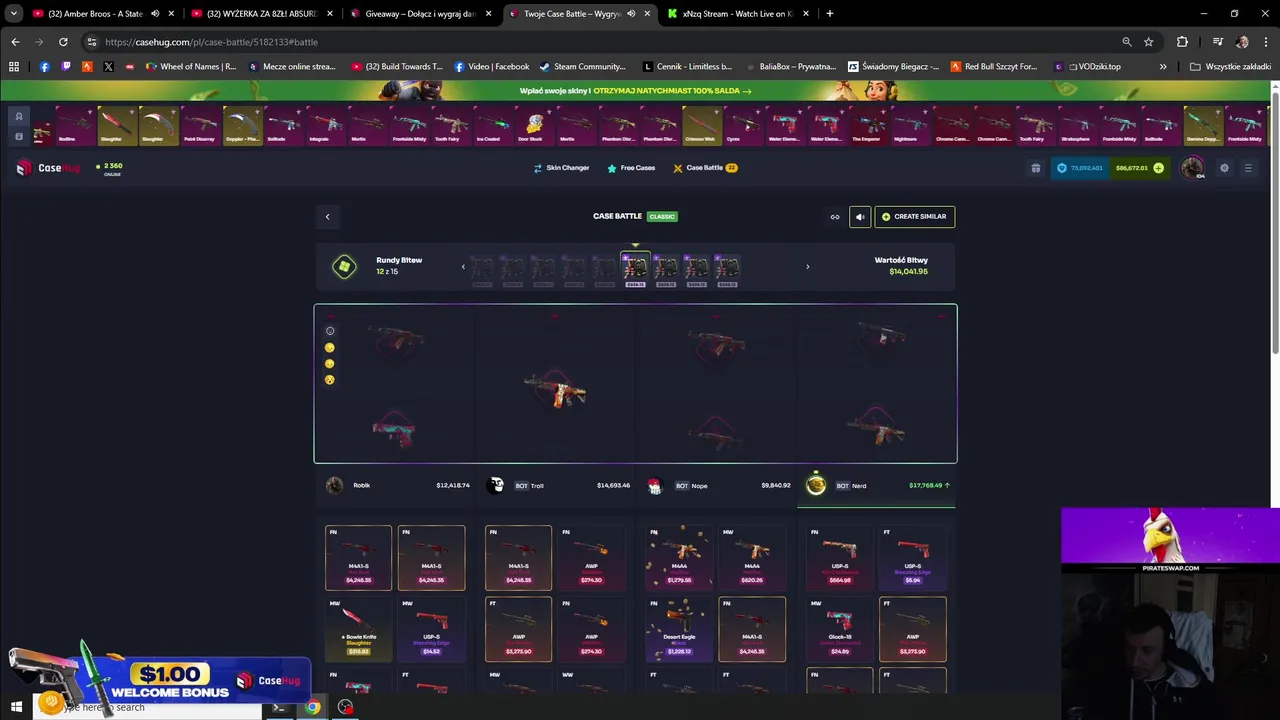Viewport: 1280px width, 720px height.
Task: Click the blue coin balance
Action: click(1080, 168)
